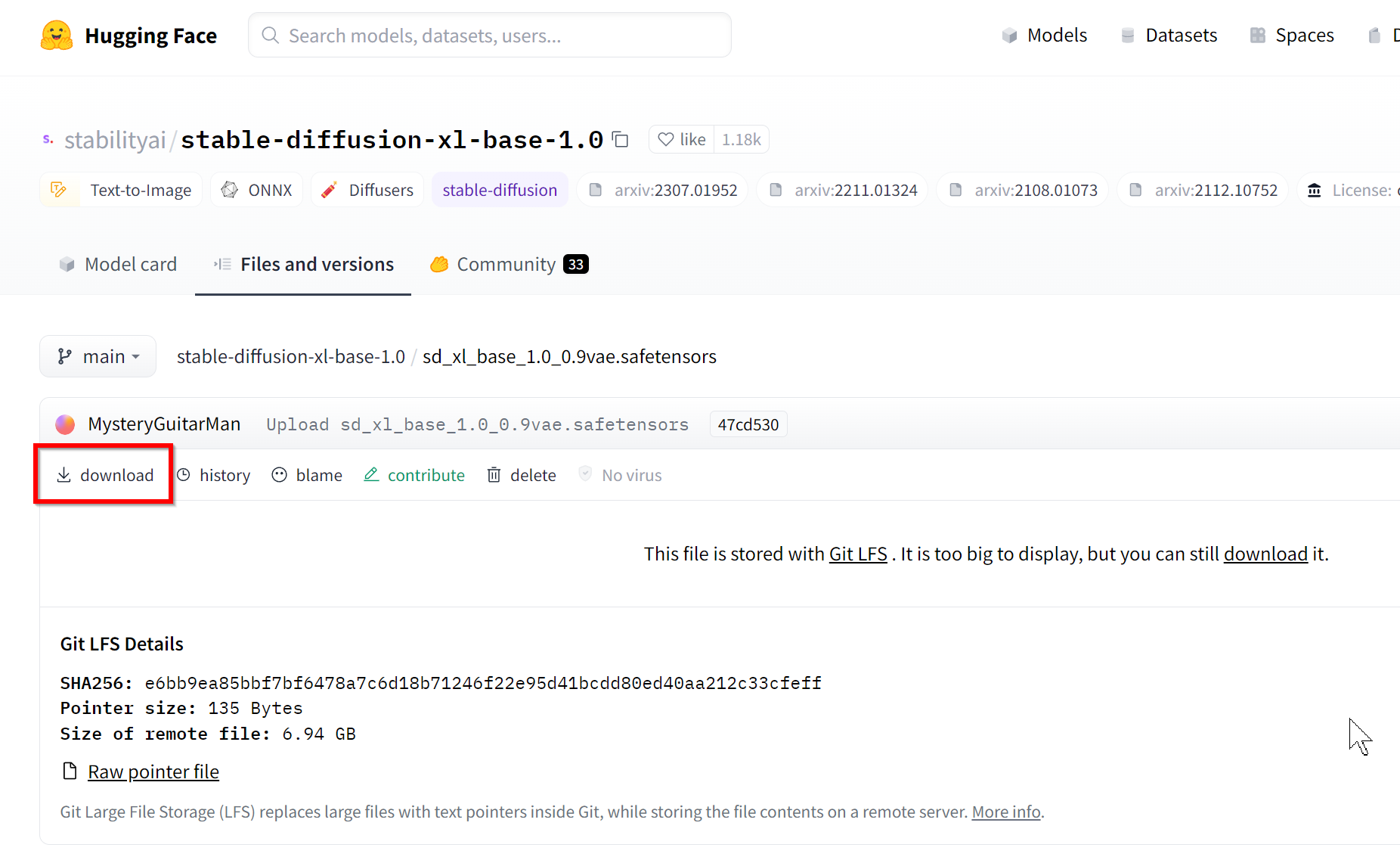Open Models in the top navigation

(1044, 36)
